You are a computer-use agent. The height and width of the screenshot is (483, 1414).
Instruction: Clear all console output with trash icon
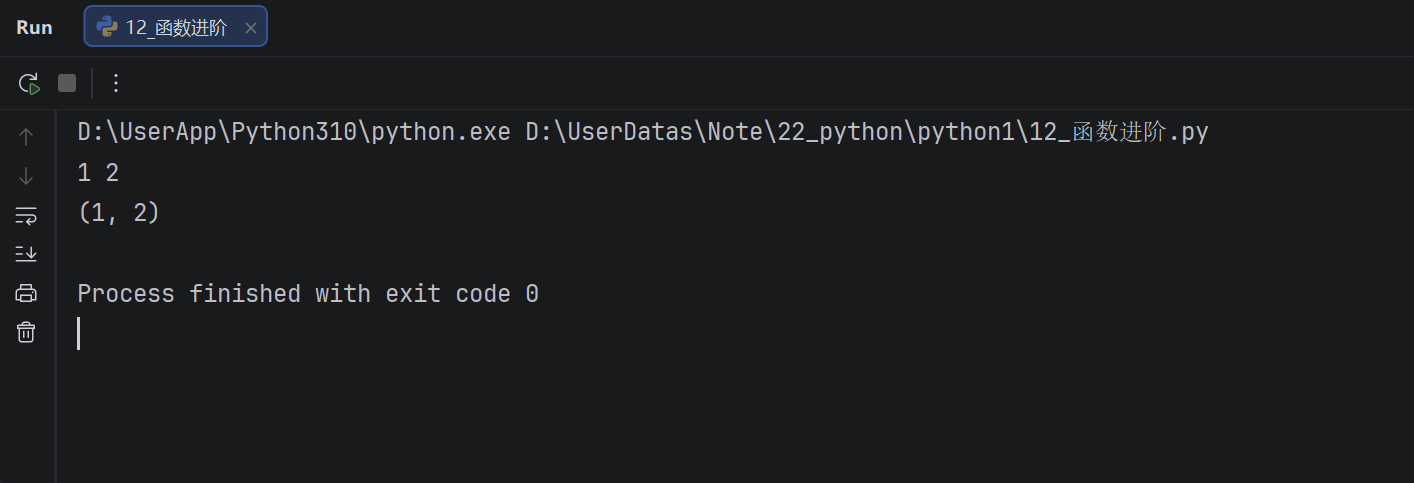click(26, 332)
